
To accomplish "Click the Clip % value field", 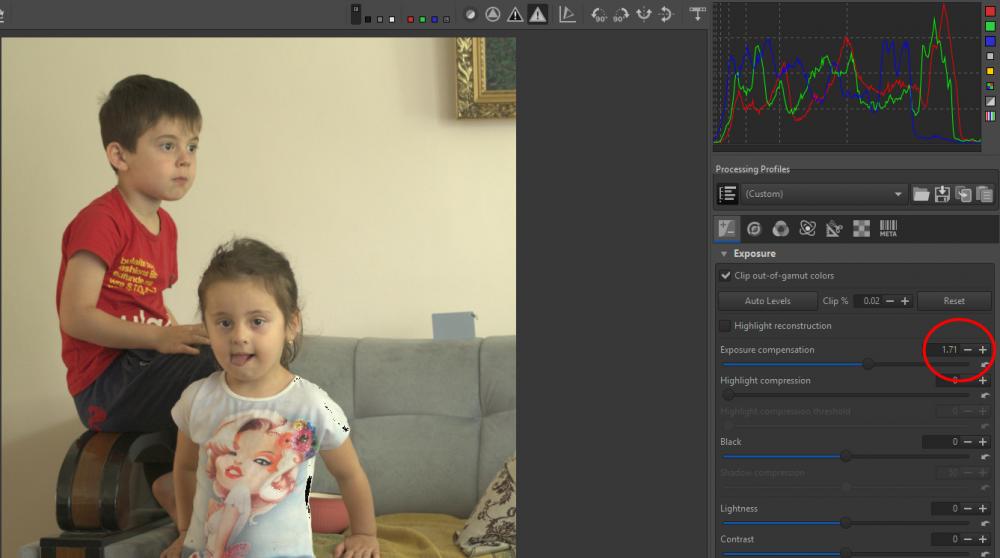I will click(x=869, y=300).
